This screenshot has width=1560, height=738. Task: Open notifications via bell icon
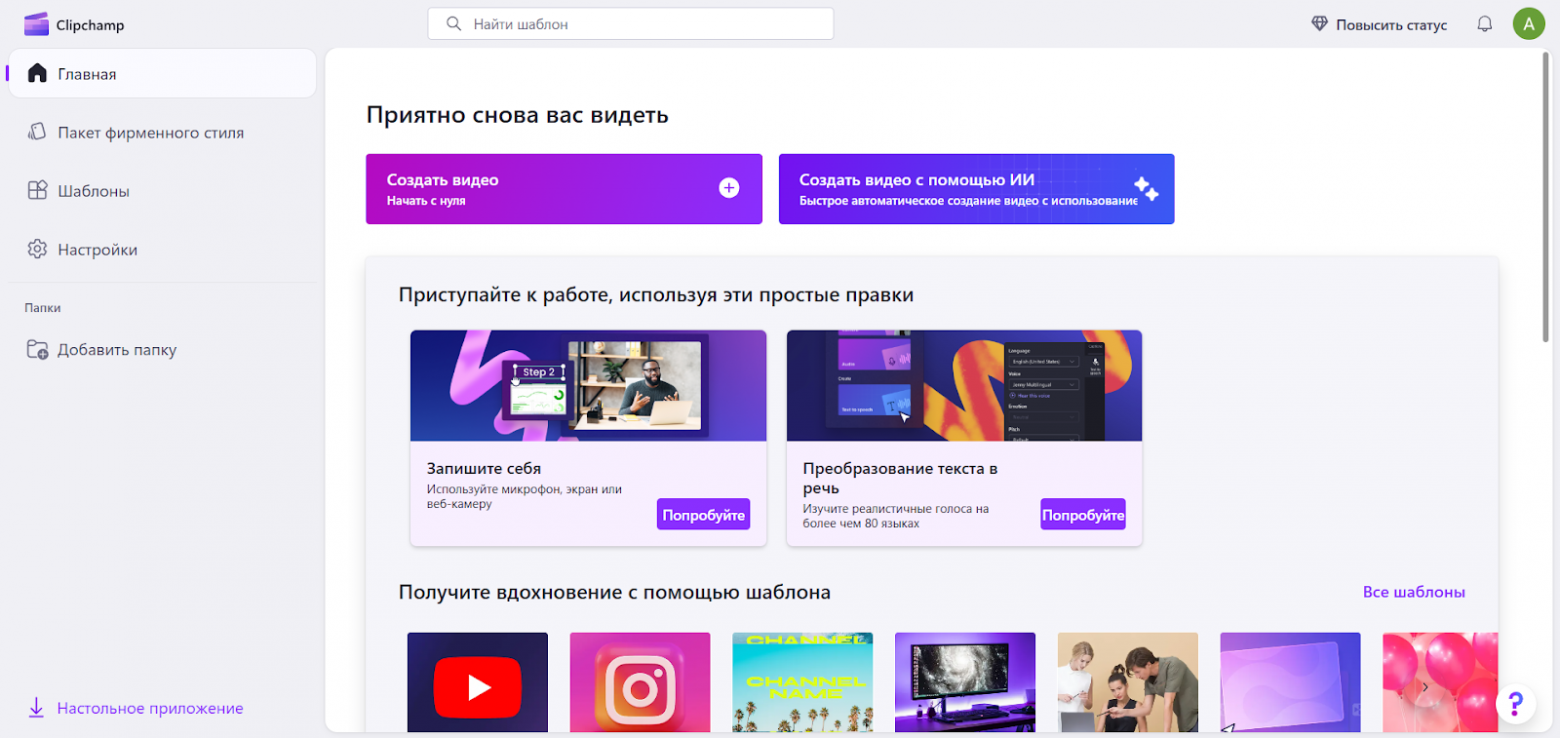[1485, 23]
